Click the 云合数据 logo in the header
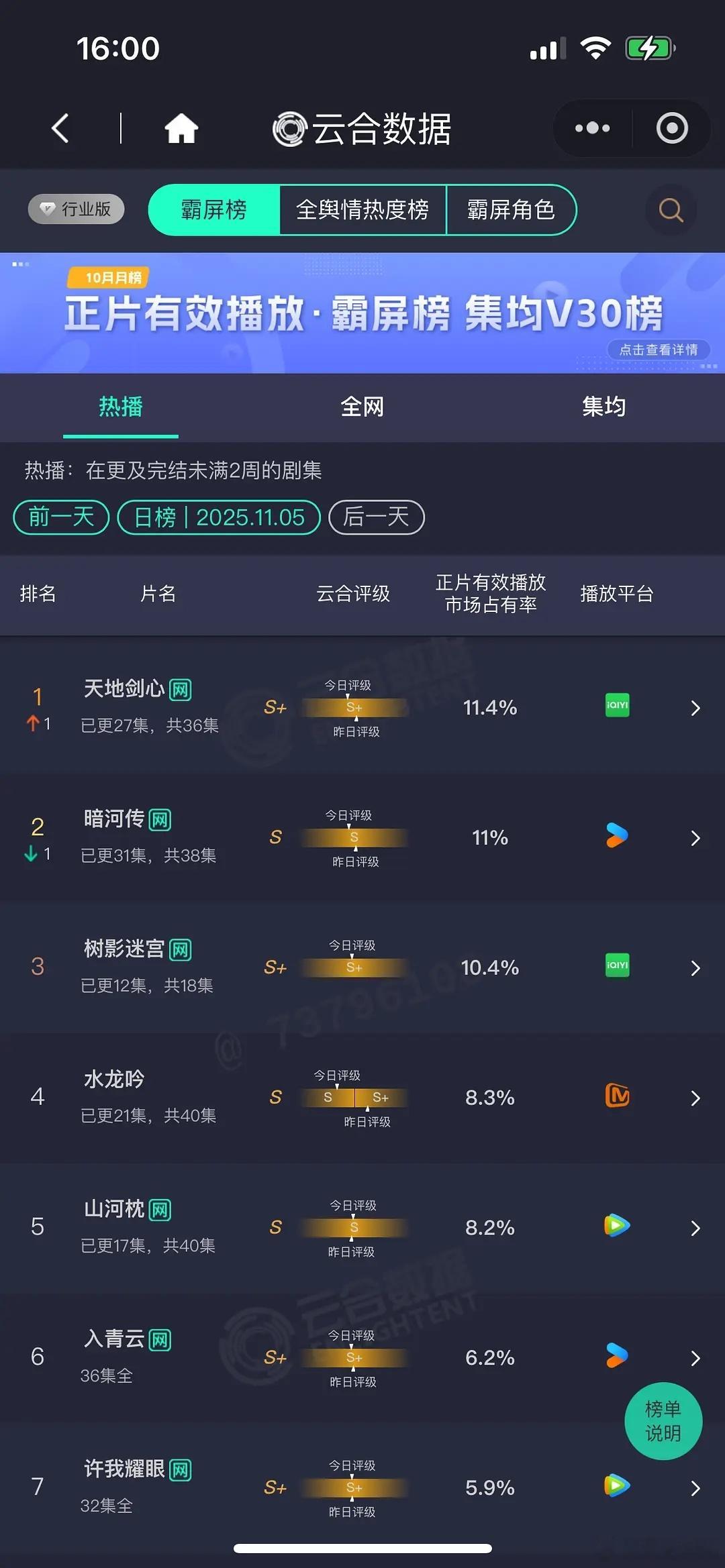This screenshot has height=1568, width=725. point(359,129)
